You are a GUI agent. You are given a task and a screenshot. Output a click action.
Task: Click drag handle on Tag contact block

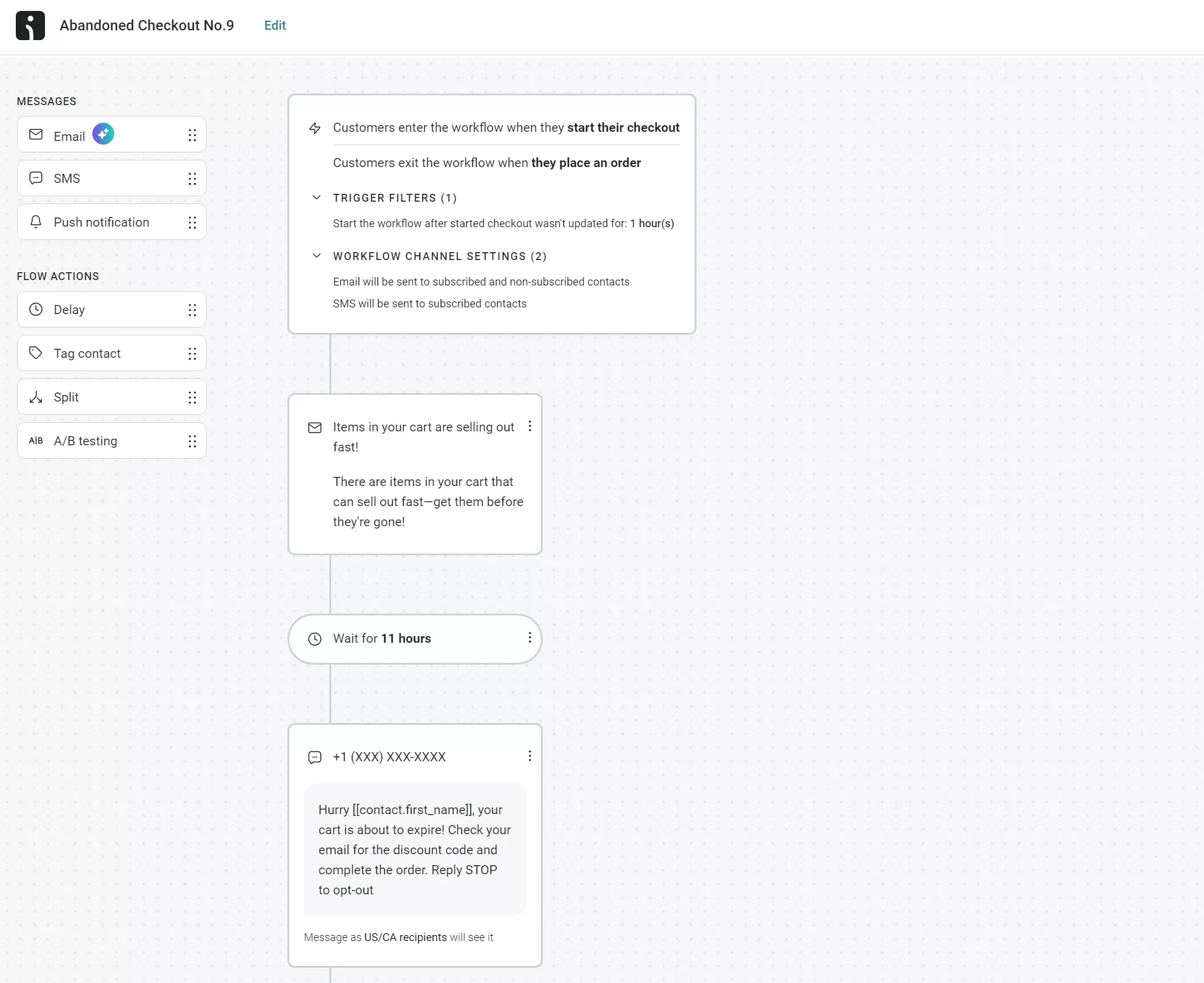[192, 354]
